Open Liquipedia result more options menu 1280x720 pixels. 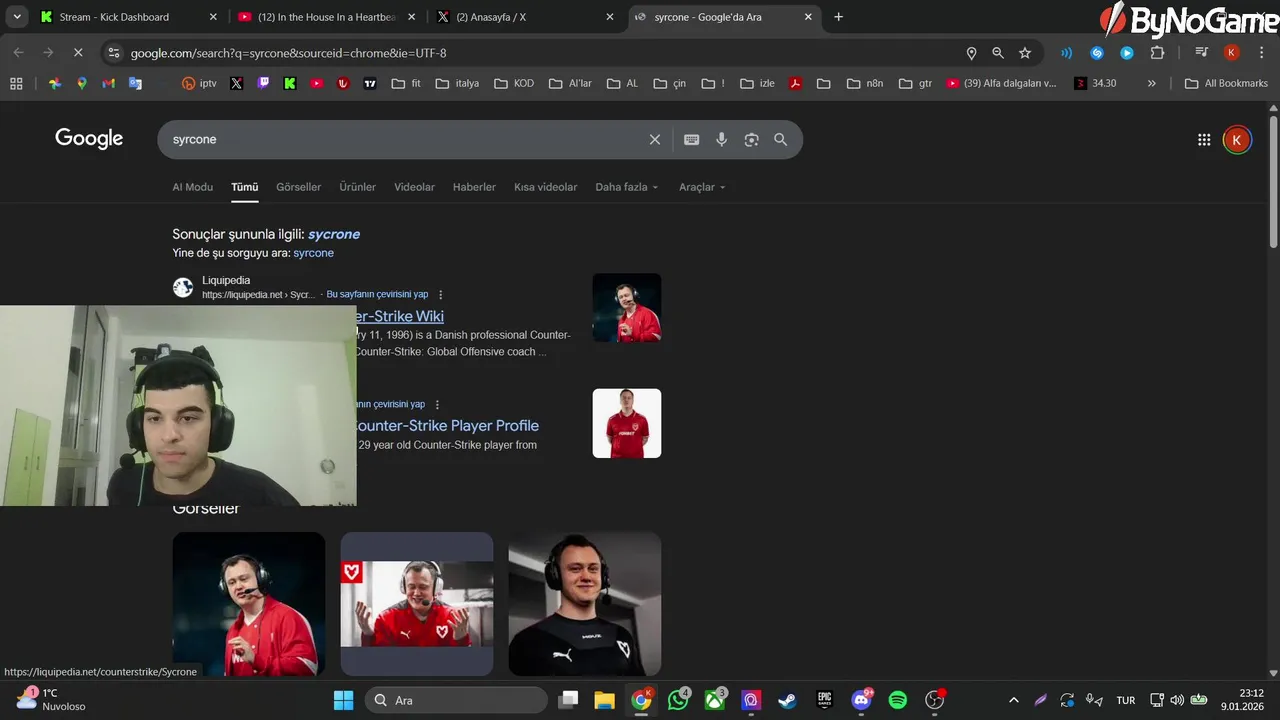point(440,295)
